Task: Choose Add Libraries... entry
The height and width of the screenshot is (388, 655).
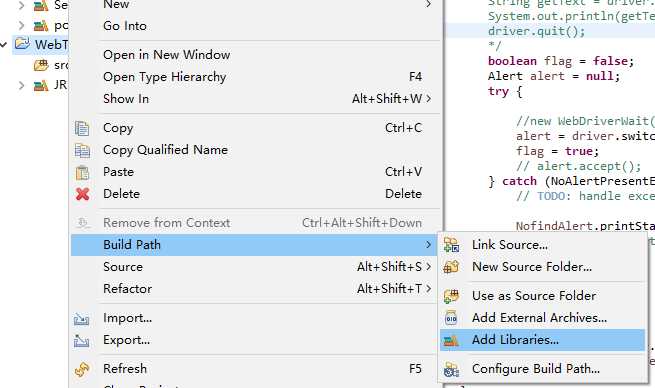Action: click(x=542, y=340)
